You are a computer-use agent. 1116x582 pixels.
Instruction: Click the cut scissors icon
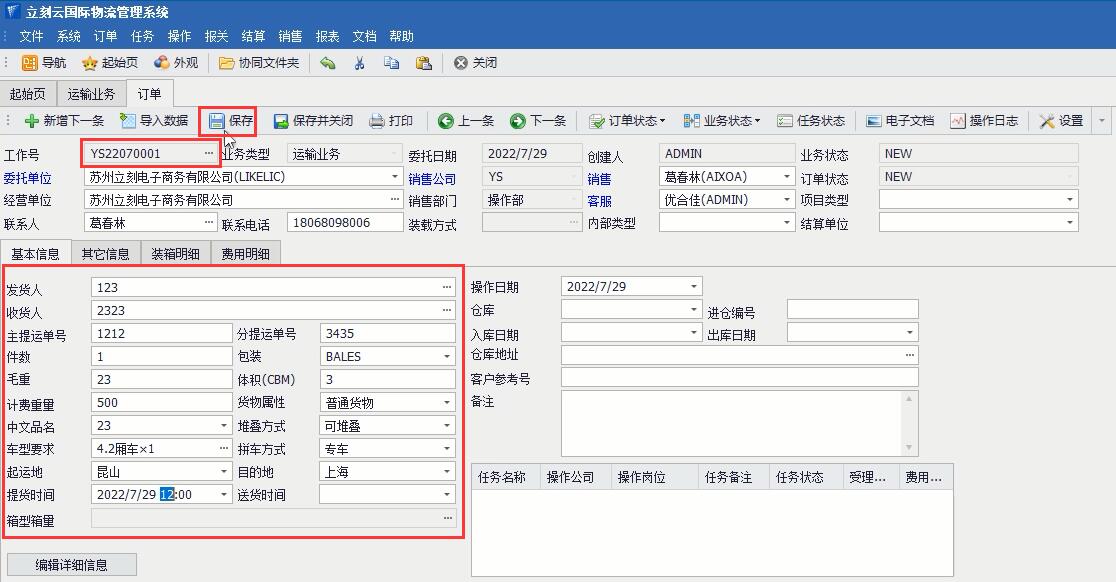coord(359,63)
